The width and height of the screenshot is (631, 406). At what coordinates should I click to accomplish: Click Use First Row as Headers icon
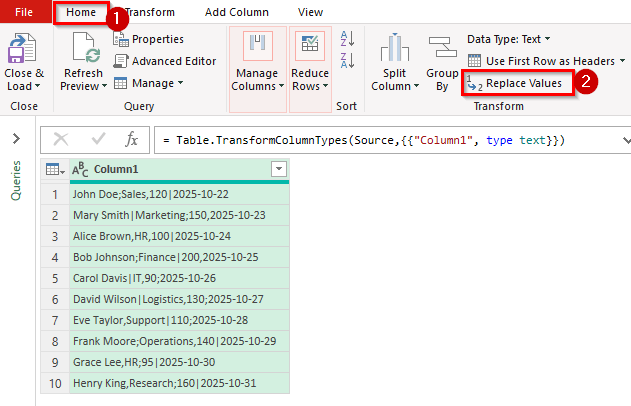pyautogui.click(x=474, y=61)
